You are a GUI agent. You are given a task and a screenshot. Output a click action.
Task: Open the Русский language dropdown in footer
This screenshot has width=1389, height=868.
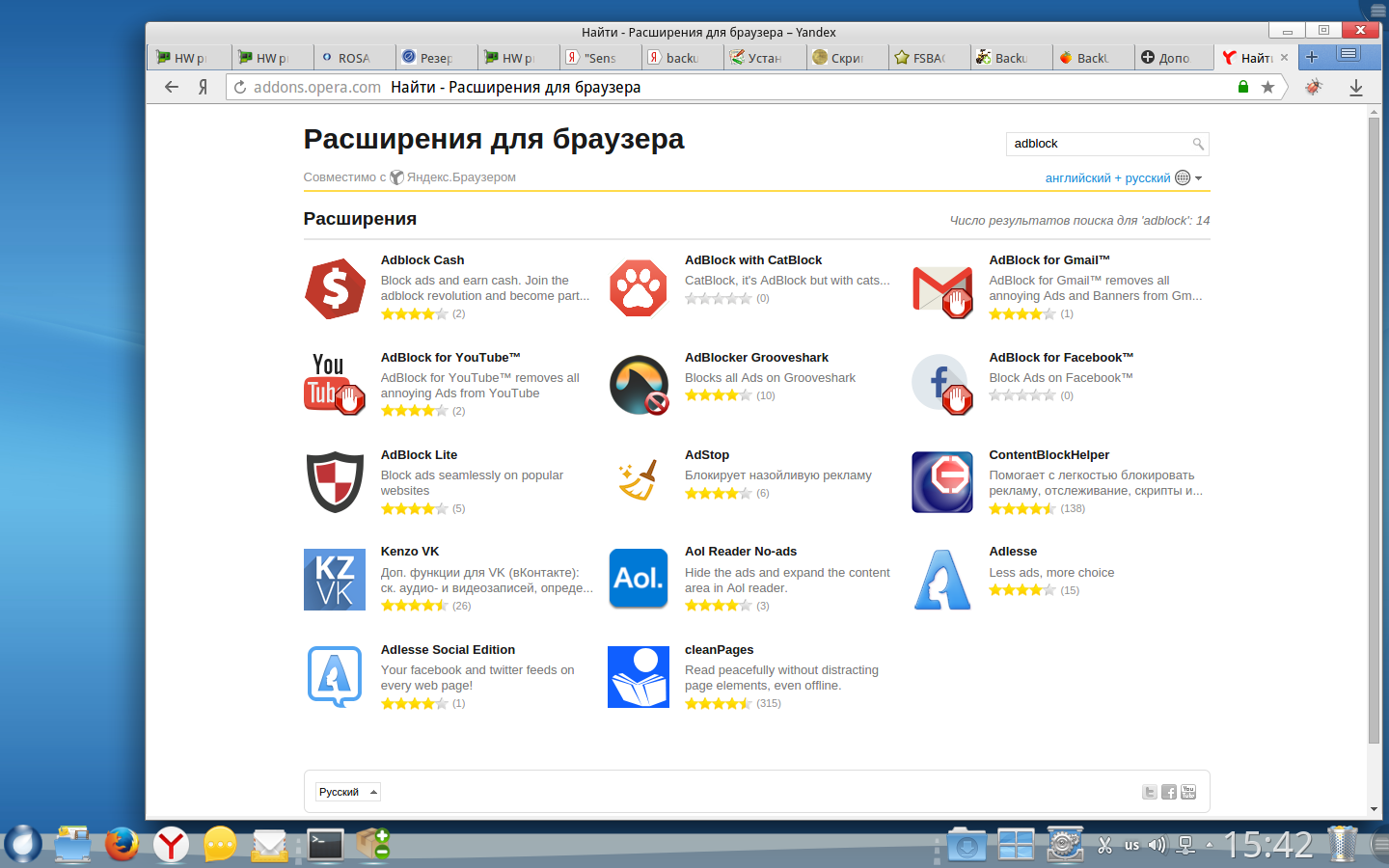[x=347, y=792]
